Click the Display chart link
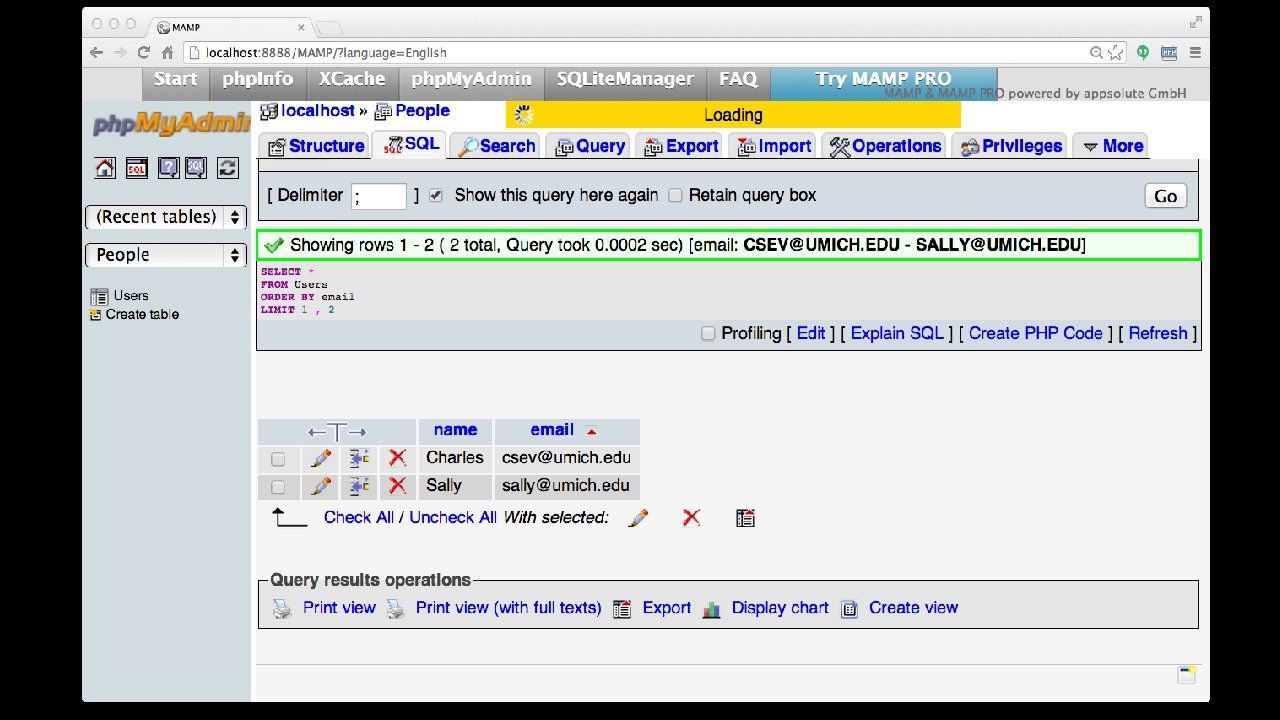The image size is (1280, 720). [780, 608]
